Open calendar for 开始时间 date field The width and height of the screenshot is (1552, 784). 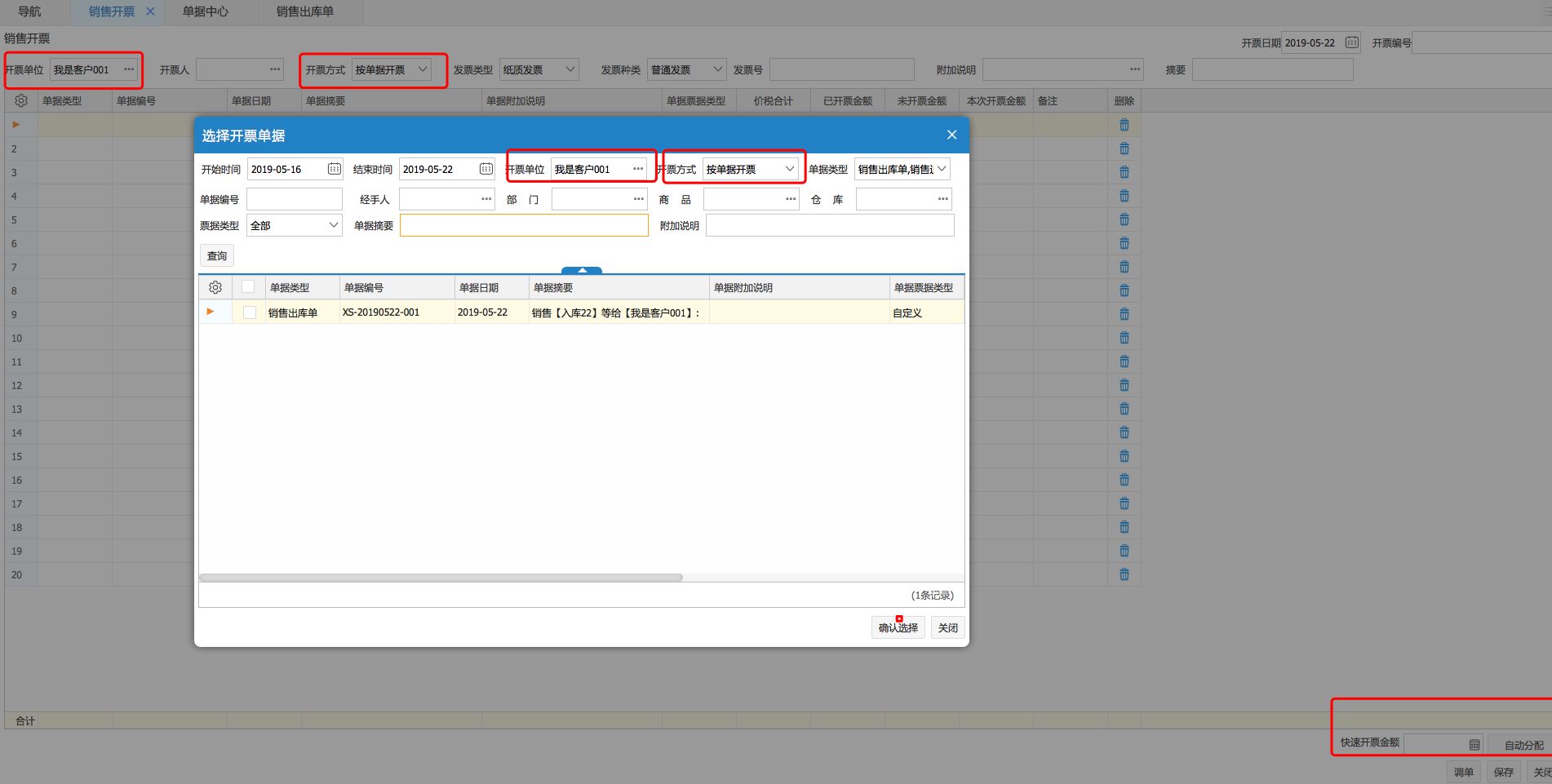[x=335, y=169]
